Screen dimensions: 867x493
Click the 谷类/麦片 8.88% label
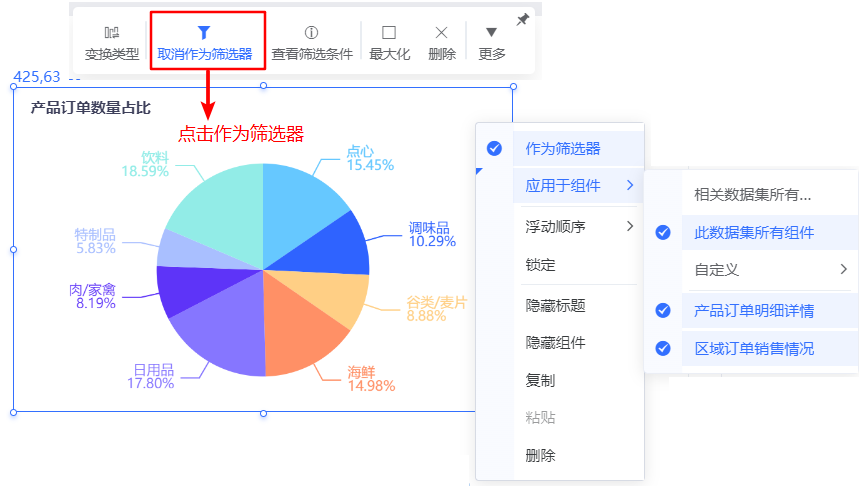point(437,309)
